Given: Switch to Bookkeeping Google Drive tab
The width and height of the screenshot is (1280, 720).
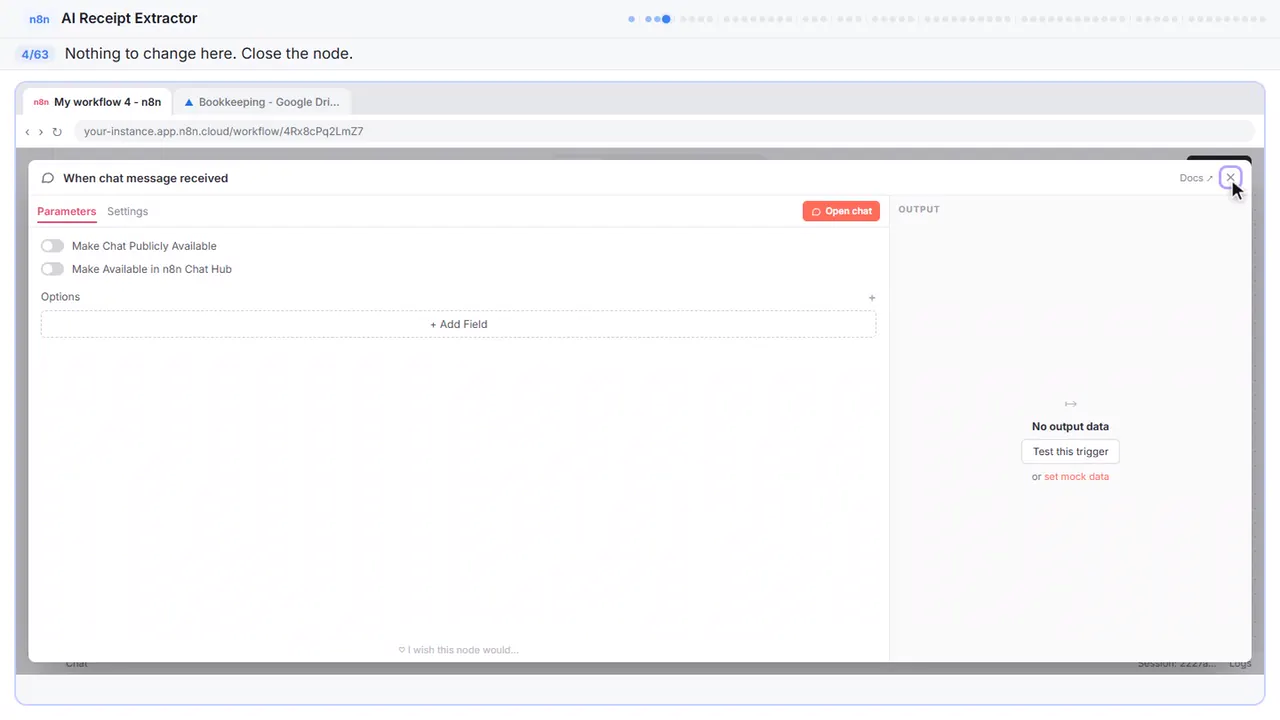Looking at the screenshot, I should [262, 102].
